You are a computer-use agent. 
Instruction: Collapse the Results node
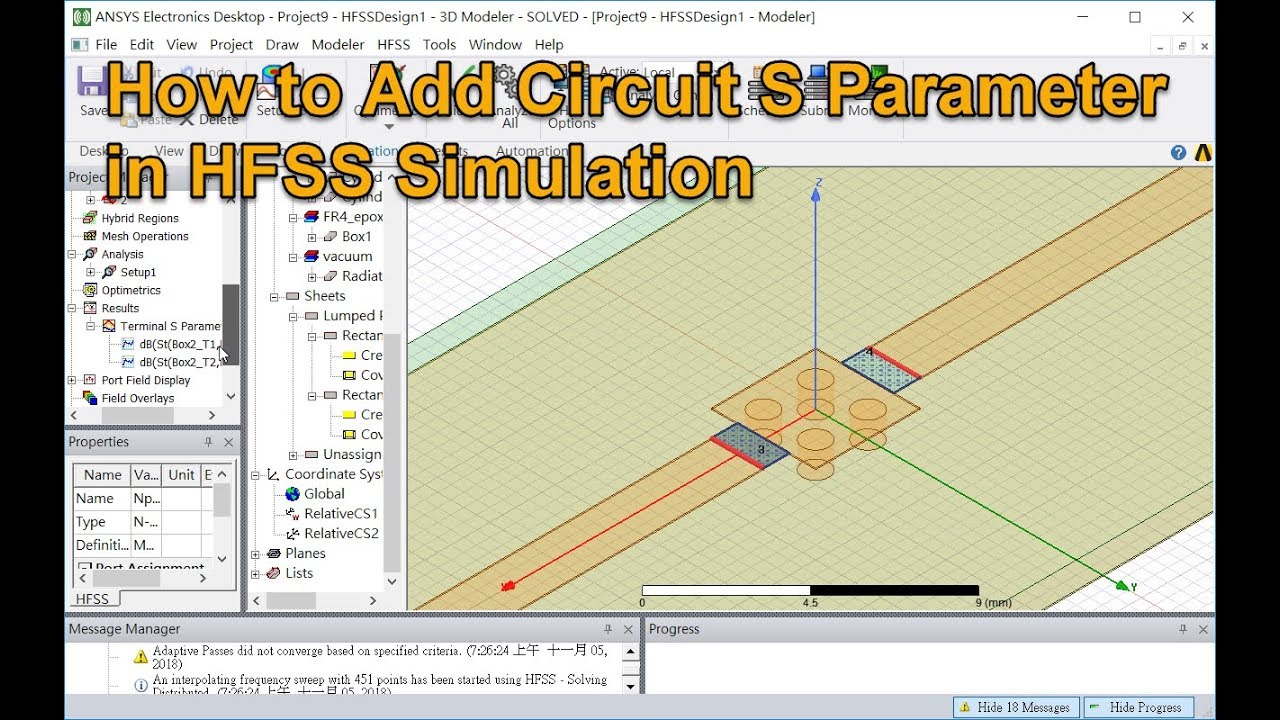click(x=72, y=308)
